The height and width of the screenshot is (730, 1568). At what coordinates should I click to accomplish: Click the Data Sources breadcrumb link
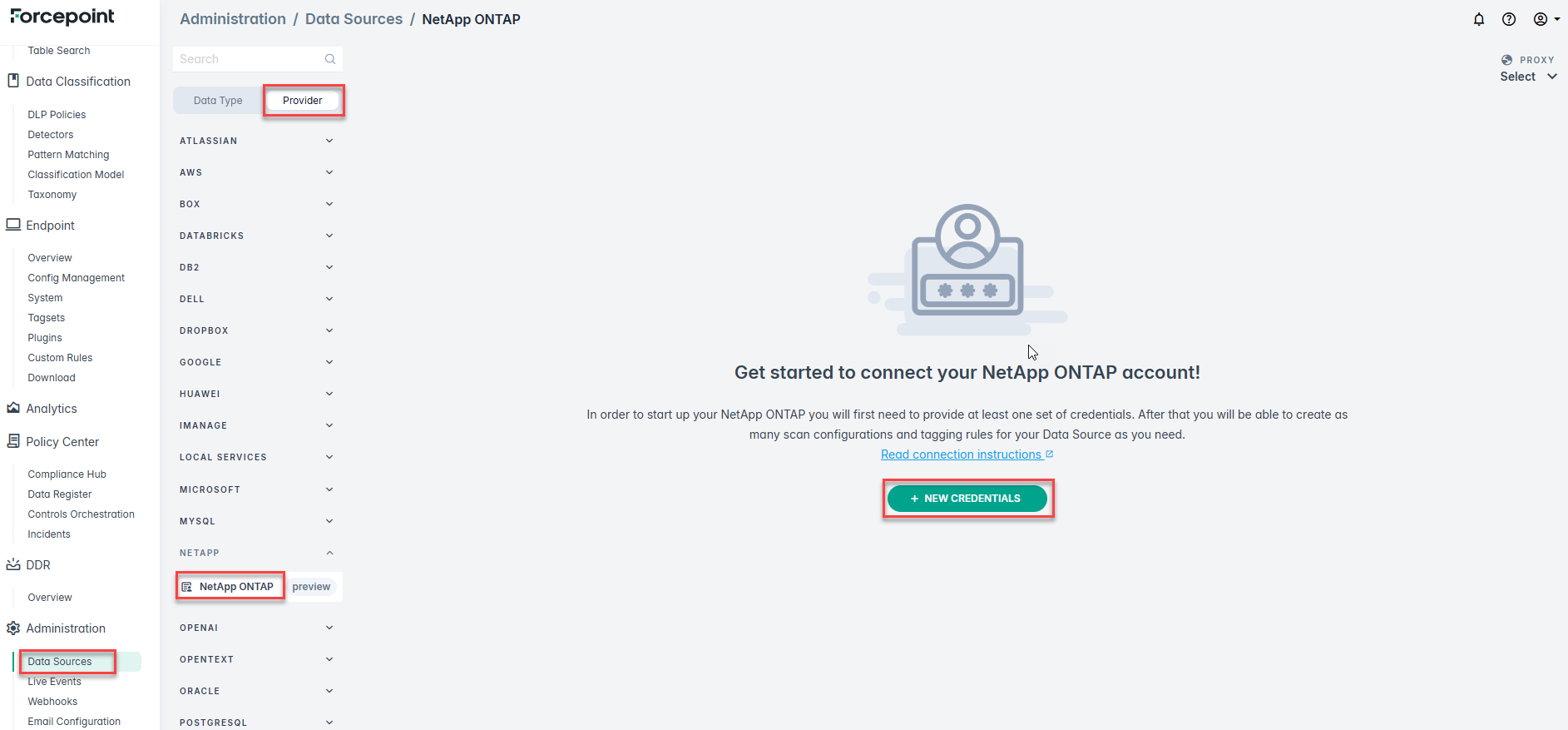click(x=354, y=19)
